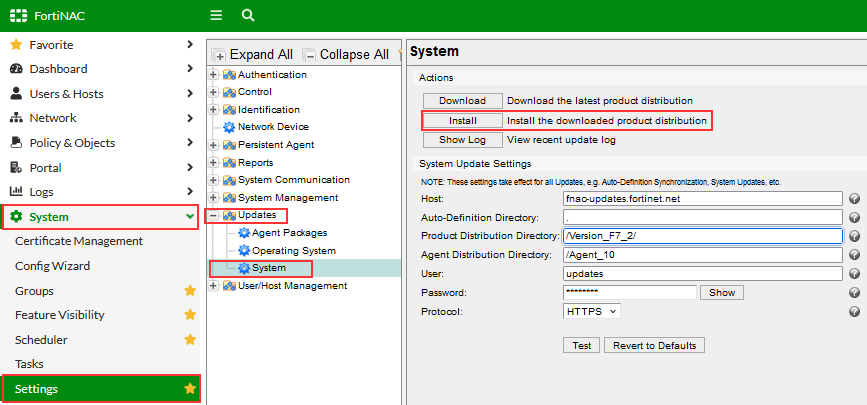The width and height of the screenshot is (867, 405).
Task: Click the star beside Scheduler
Action: tap(190, 340)
